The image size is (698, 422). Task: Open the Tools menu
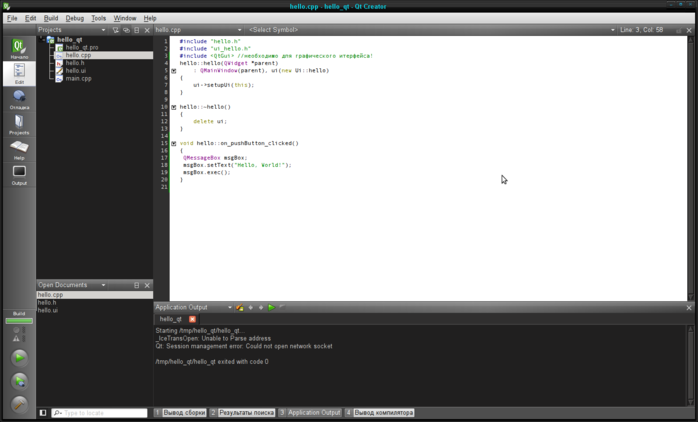[x=98, y=18]
